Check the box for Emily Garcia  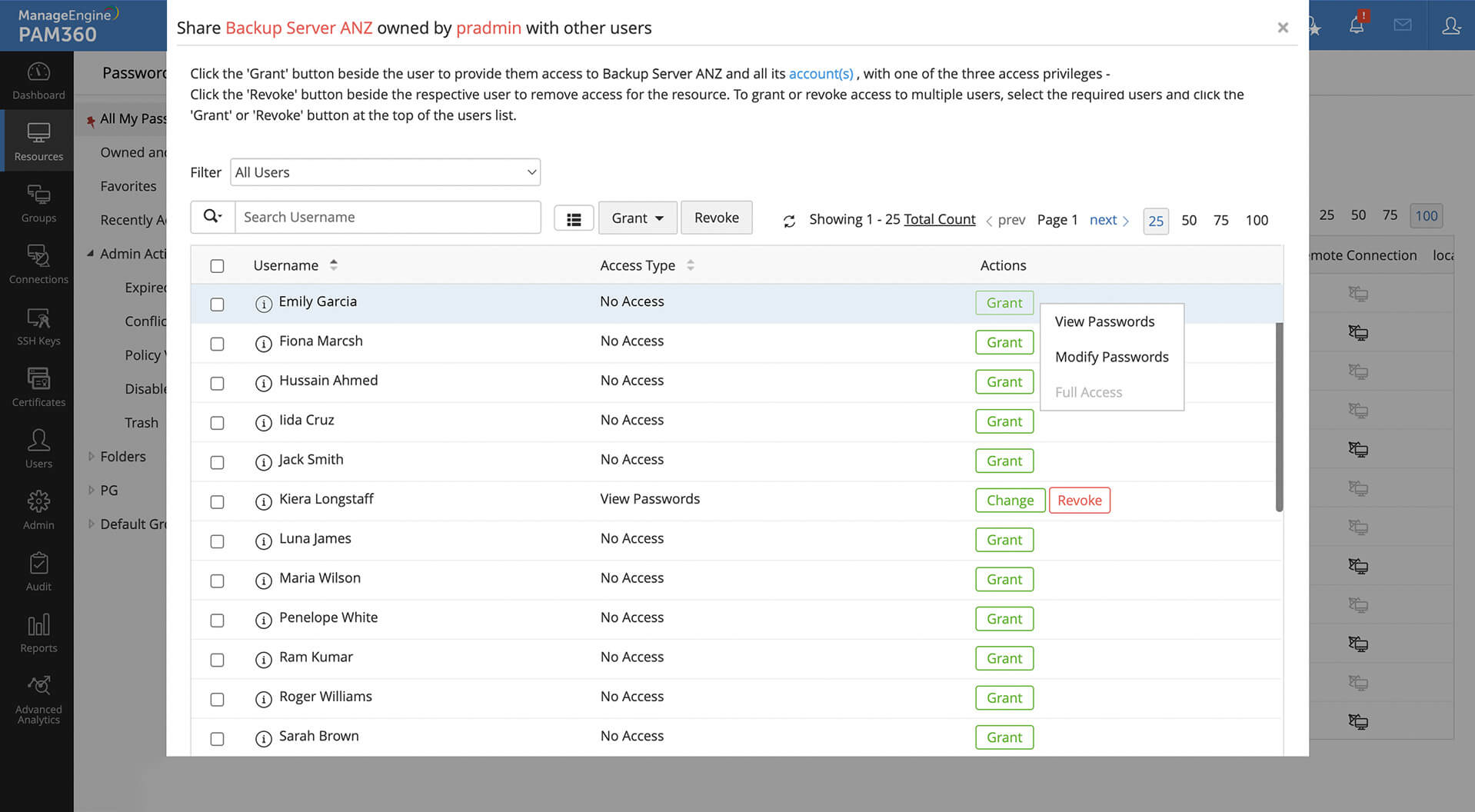[218, 304]
